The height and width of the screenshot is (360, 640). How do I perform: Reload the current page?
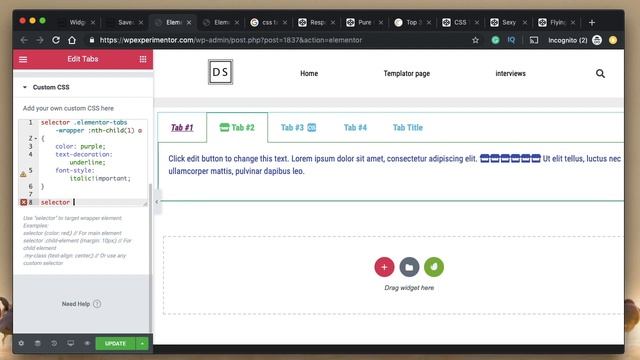(x=56, y=40)
